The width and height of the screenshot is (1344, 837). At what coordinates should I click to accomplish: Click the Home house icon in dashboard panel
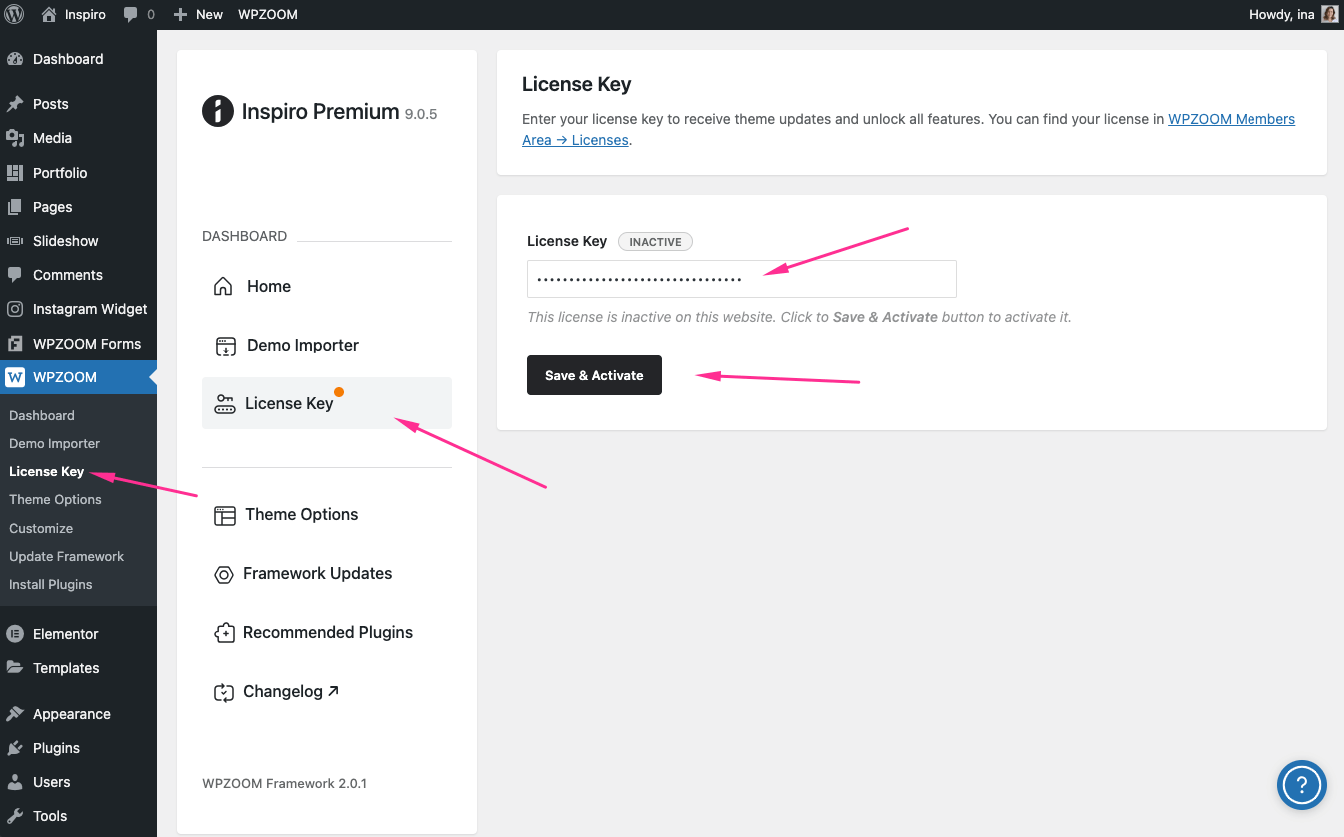(224, 287)
